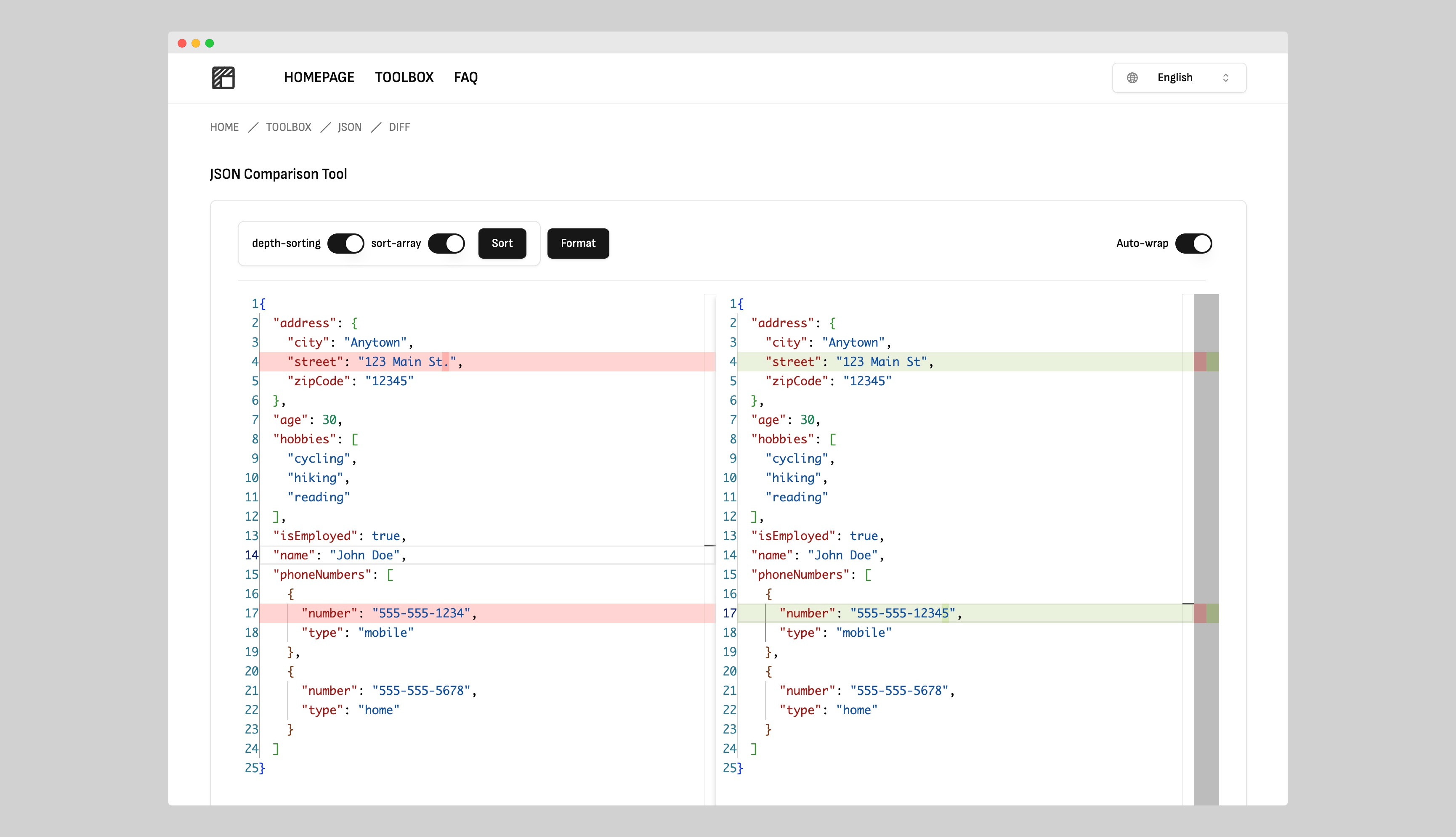Click the Format button
Viewport: 1456px width, 837px height.
578,243
